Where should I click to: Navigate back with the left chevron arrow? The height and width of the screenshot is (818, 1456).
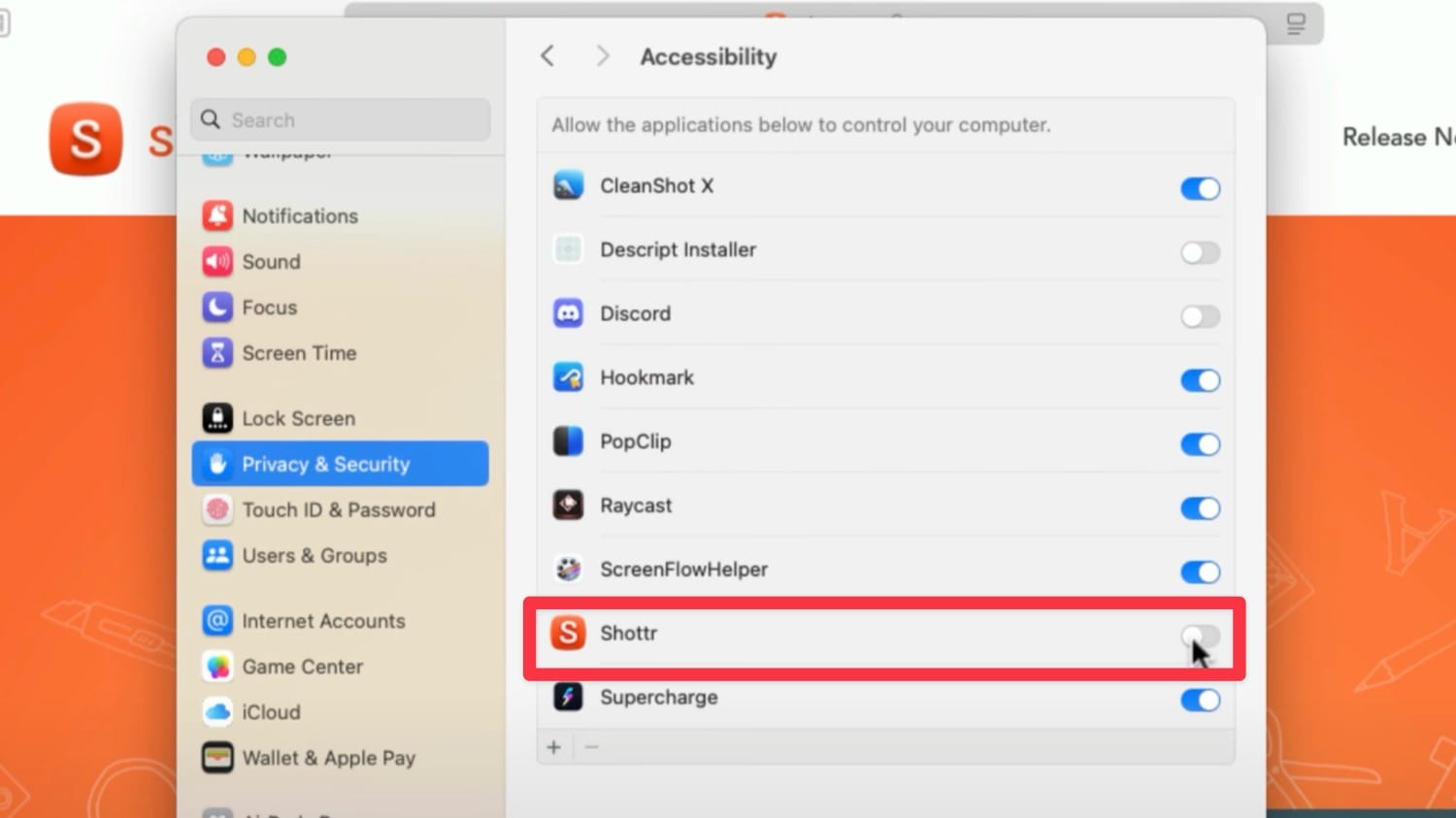pyautogui.click(x=547, y=56)
